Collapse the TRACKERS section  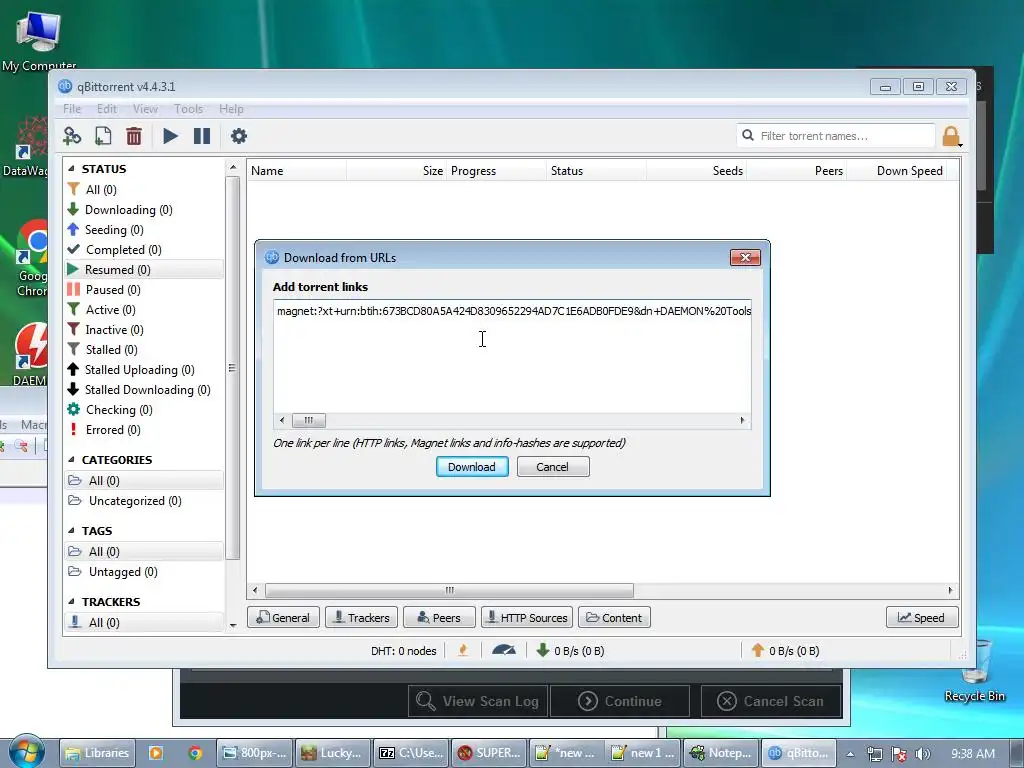click(x=71, y=601)
